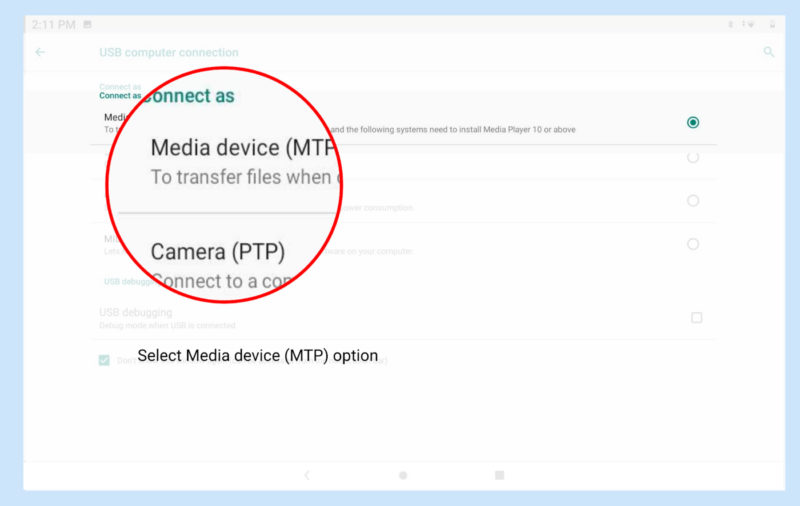800x506 pixels.
Task: Select the last radio button in the Connect as list
Action: tap(693, 244)
